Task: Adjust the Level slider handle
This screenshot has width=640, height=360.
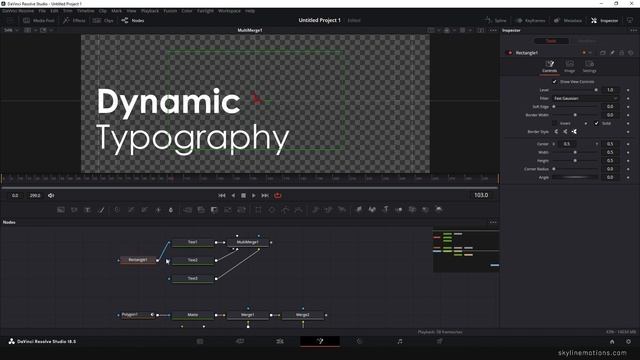Action: point(596,90)
